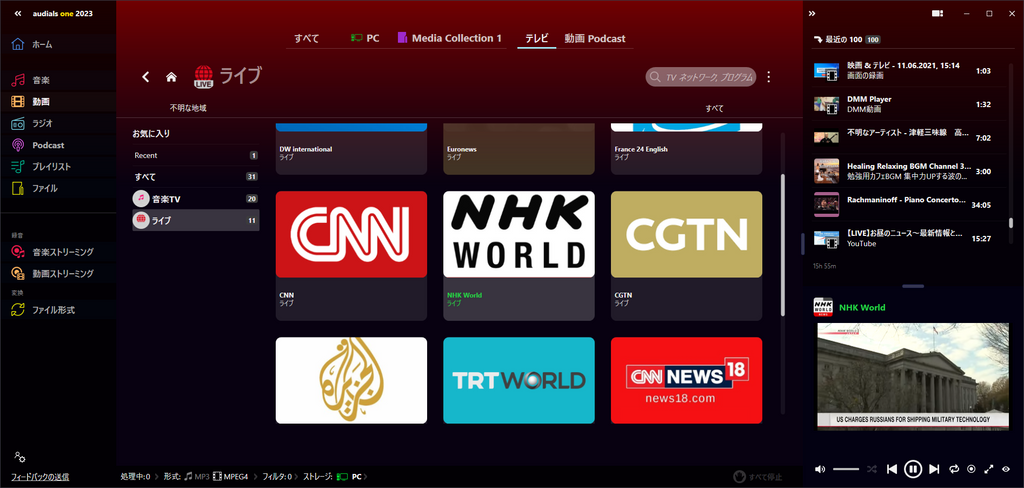
Task: Click the channel grid vertical scrollbar
Action: coord(782,246)
